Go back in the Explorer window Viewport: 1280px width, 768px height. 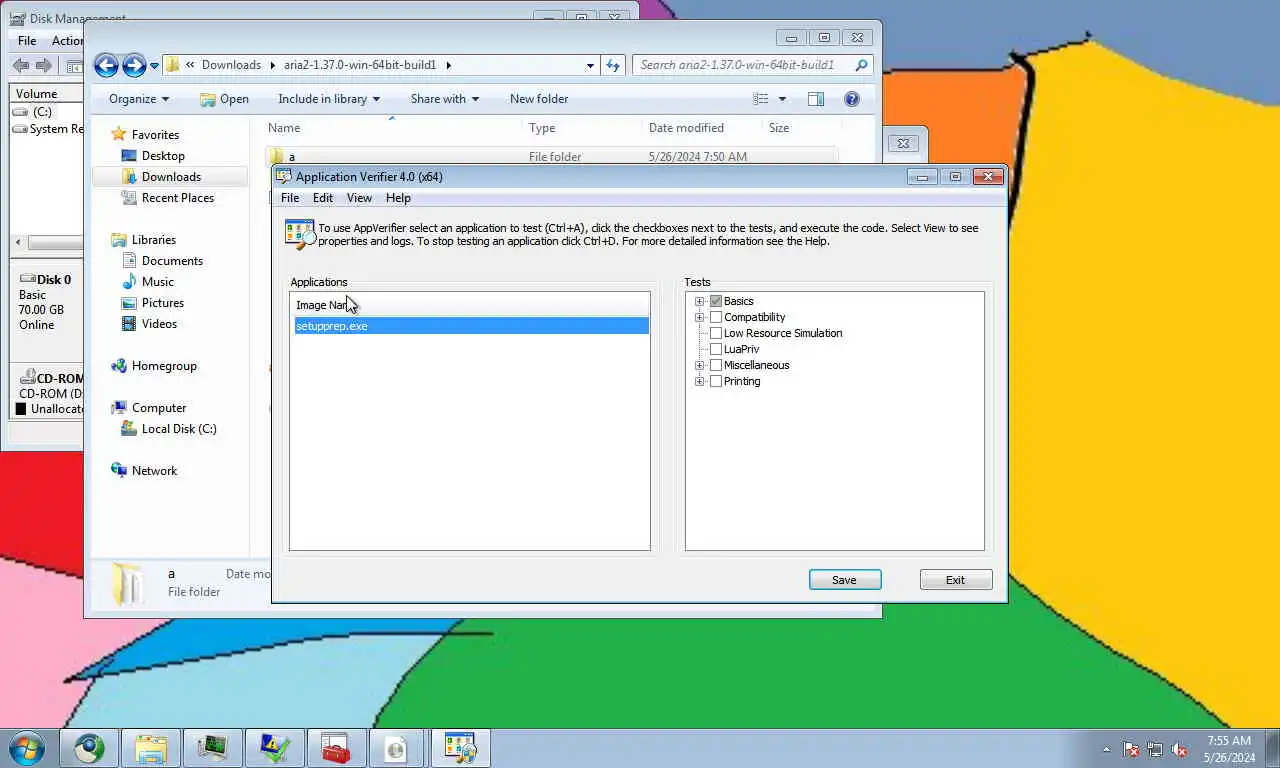(x=106, y=65)
